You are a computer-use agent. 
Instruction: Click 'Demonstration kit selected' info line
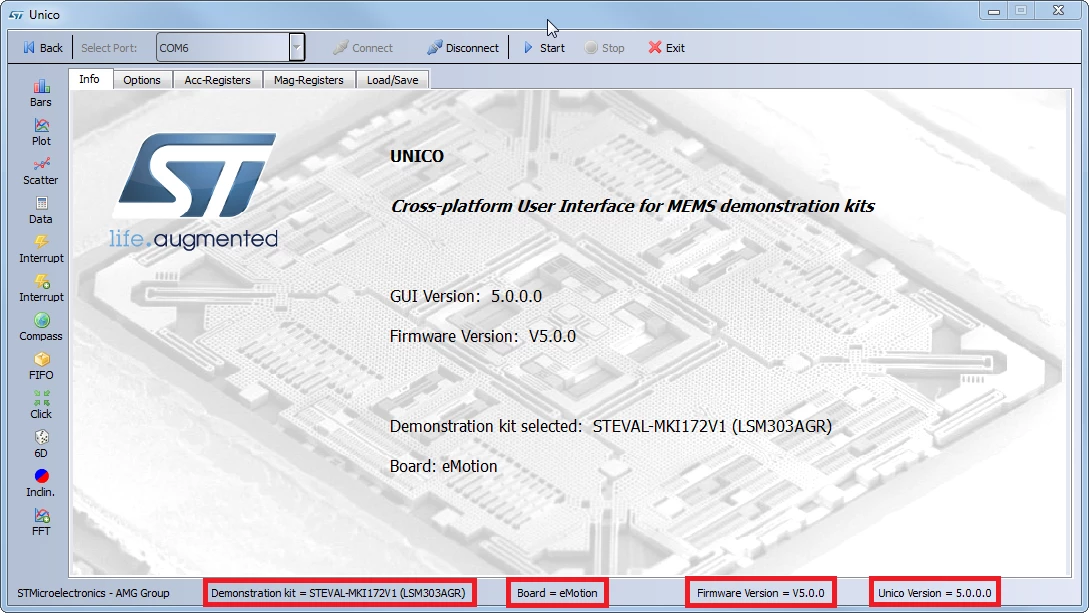[610, 426]
